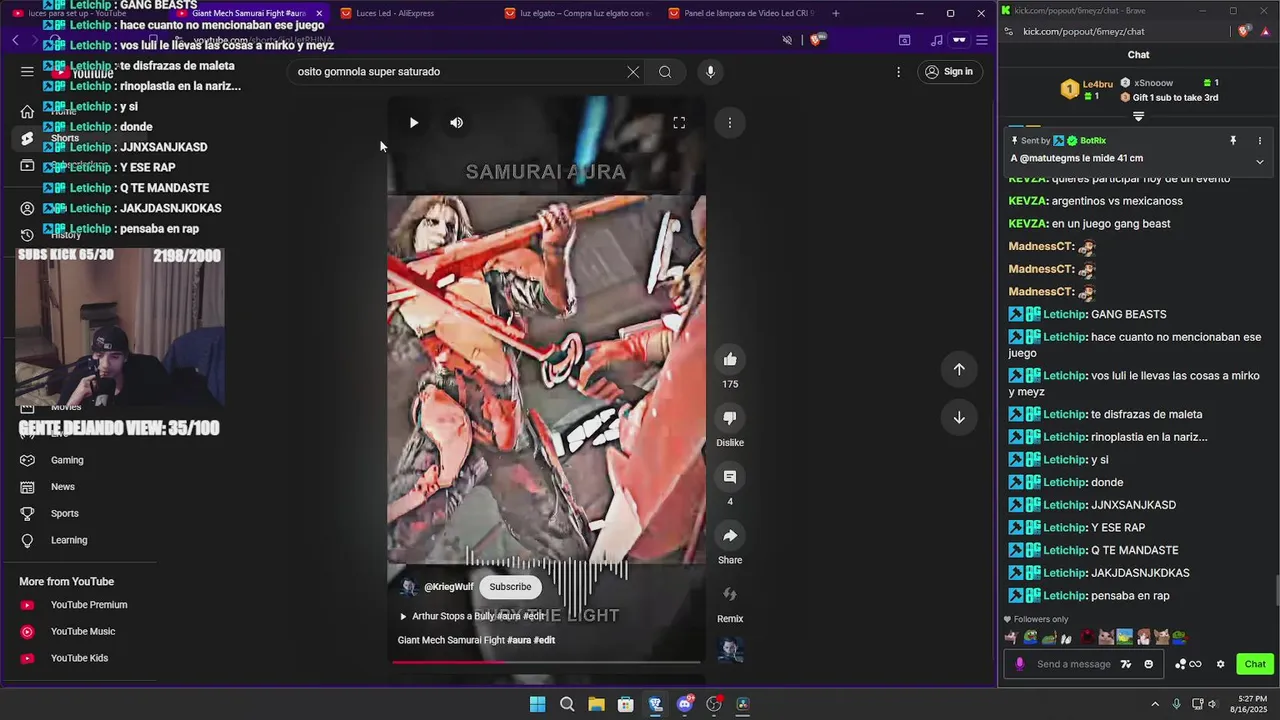Open Discord from the taskbar
This screenshot has height=720, width=1280.
coord(685,704)
